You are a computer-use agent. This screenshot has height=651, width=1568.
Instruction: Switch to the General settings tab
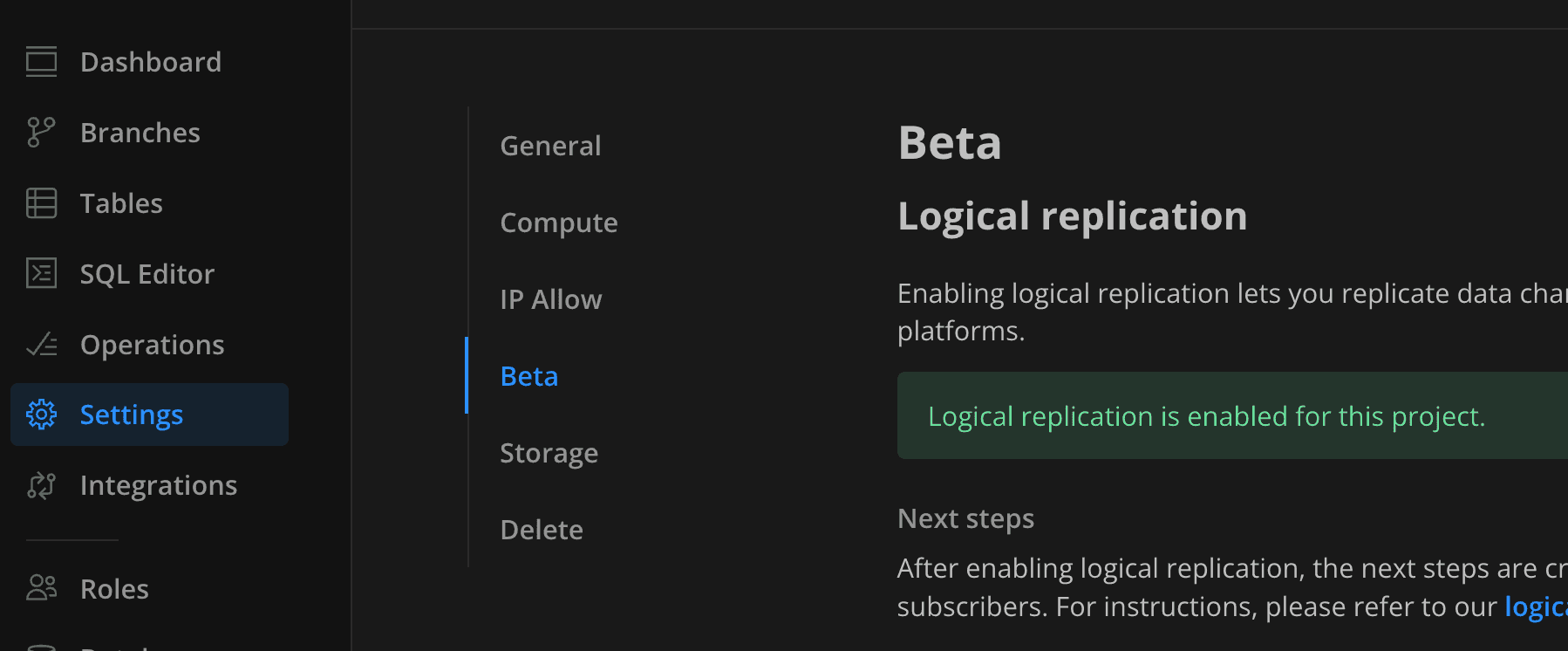point(550,146)
